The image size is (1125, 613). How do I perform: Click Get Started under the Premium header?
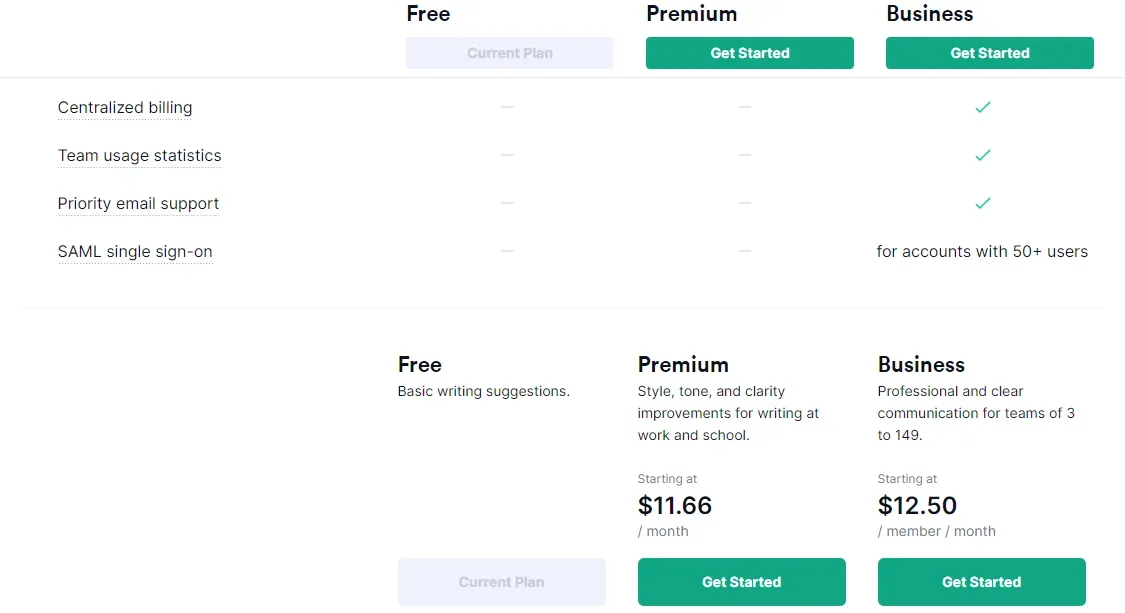[x=749, y=52]
